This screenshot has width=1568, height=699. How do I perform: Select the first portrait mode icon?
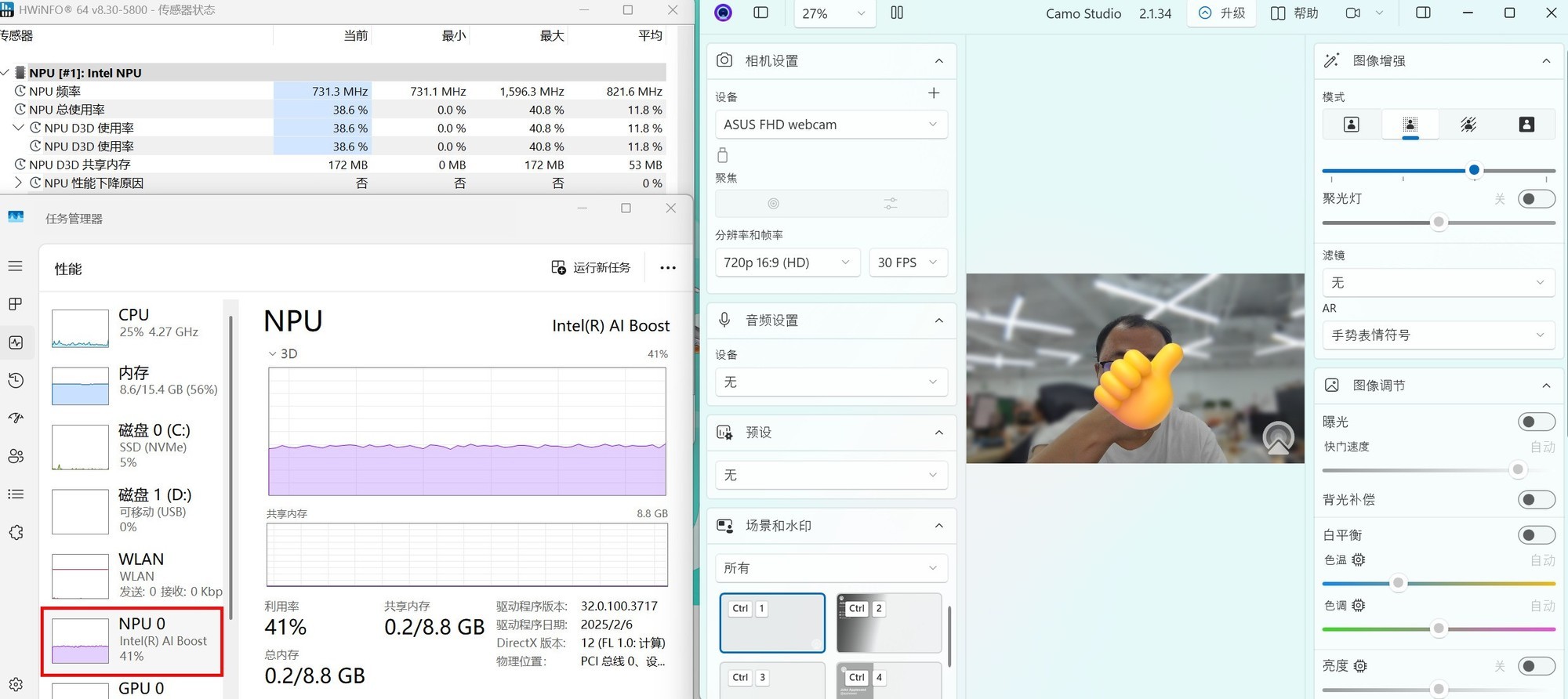pyautogui.click(x=1351, y=125)
